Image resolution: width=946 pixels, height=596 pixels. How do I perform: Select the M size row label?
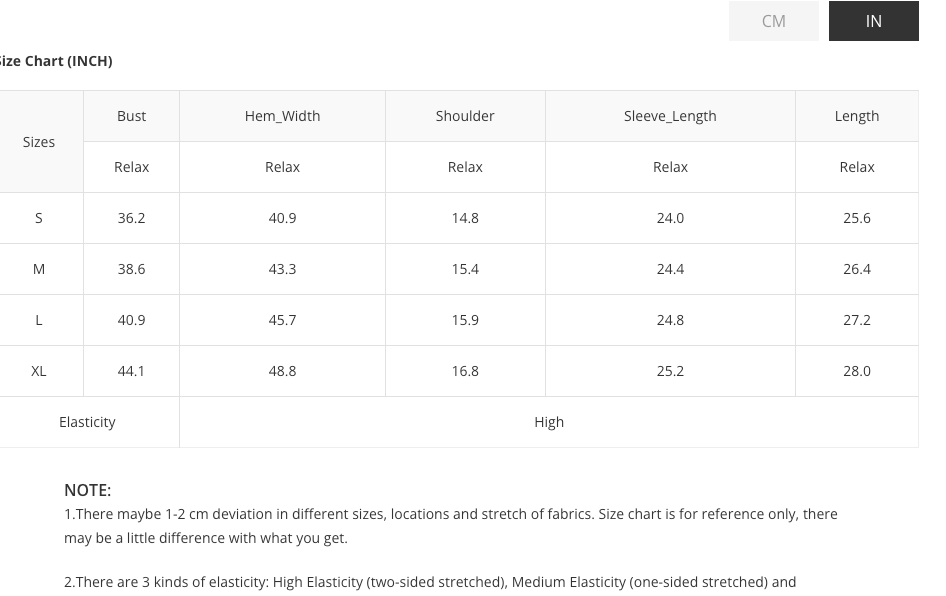[39, 269]
